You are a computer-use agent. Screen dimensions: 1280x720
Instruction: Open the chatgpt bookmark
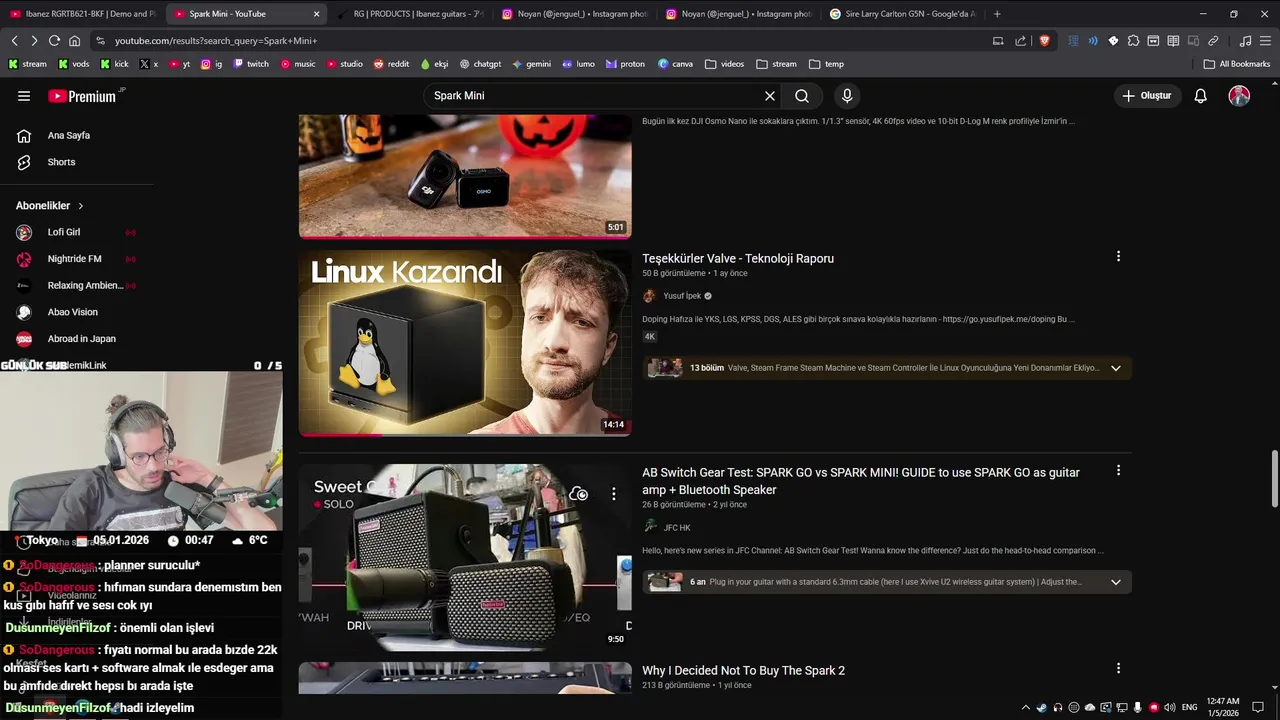pos(480,64)
